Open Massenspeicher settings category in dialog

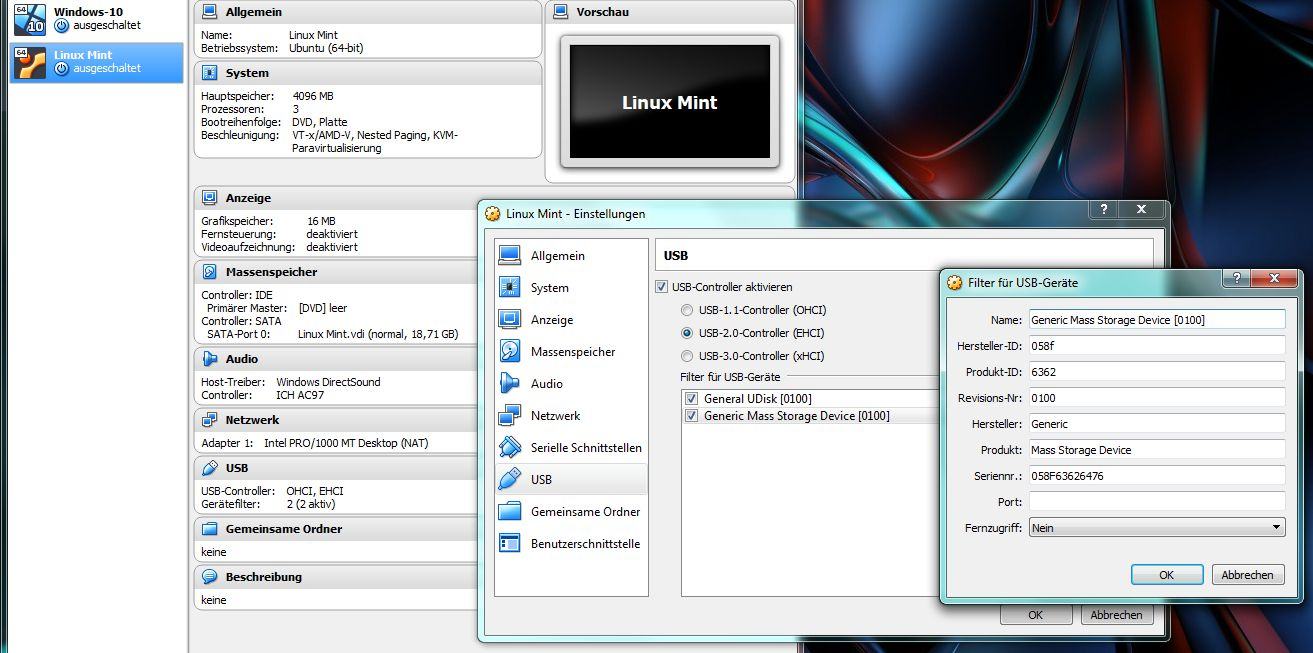tap(572, 352)
